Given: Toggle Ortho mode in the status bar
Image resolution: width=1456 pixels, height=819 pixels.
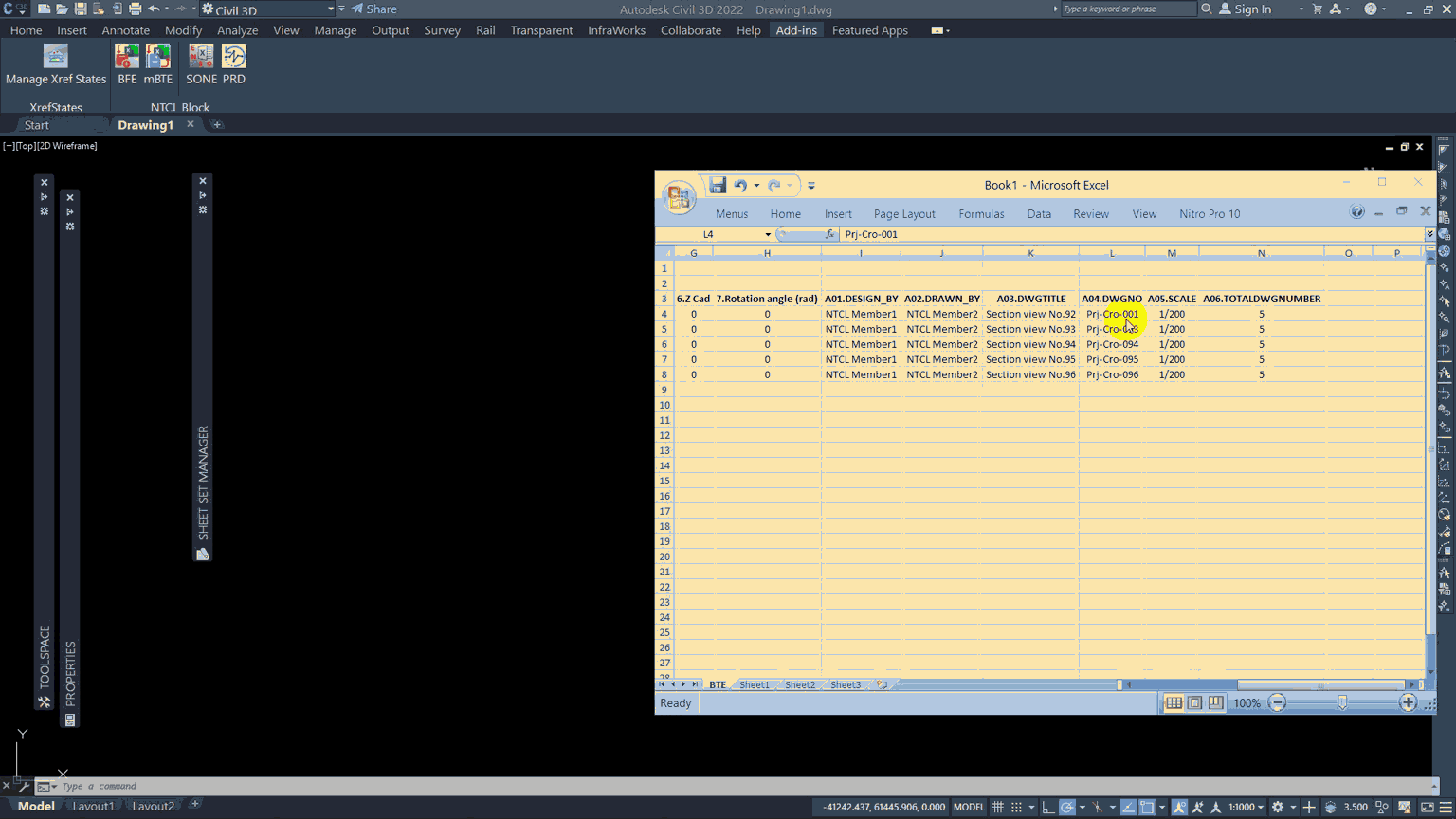Looking at the screenshot, I should coord(1047,807).
